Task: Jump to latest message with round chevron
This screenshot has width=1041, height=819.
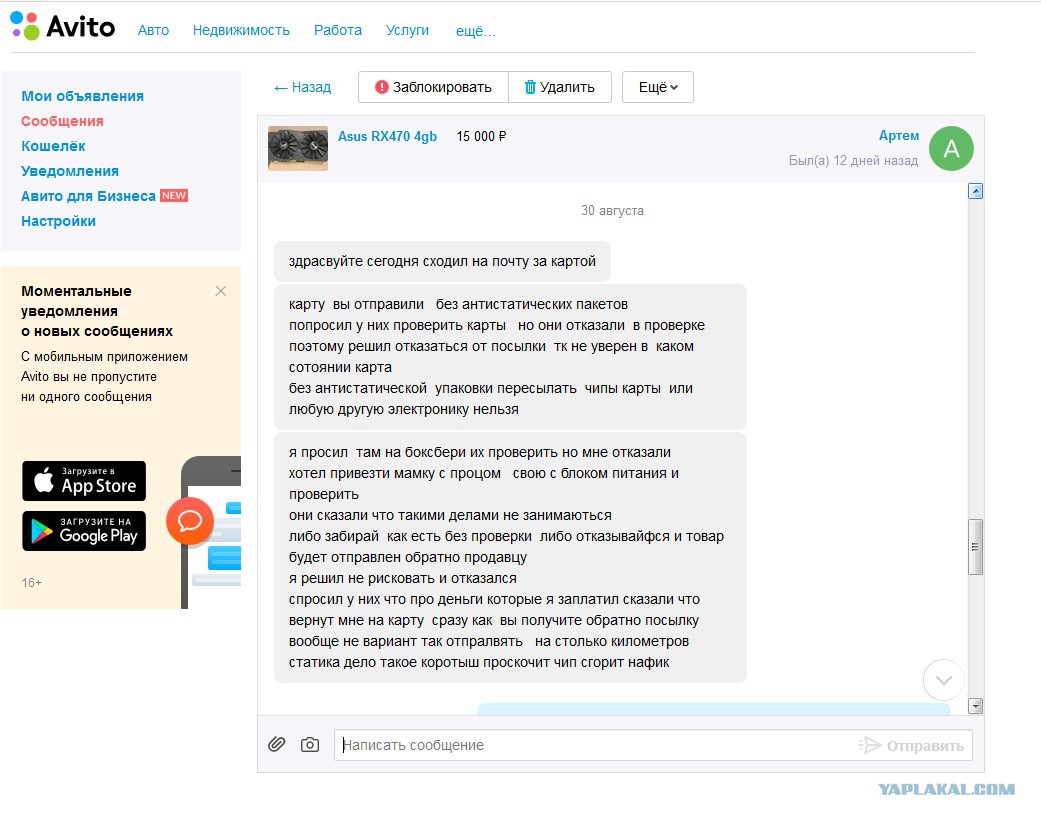Action: pyautogui.click(x=943, y=680)
